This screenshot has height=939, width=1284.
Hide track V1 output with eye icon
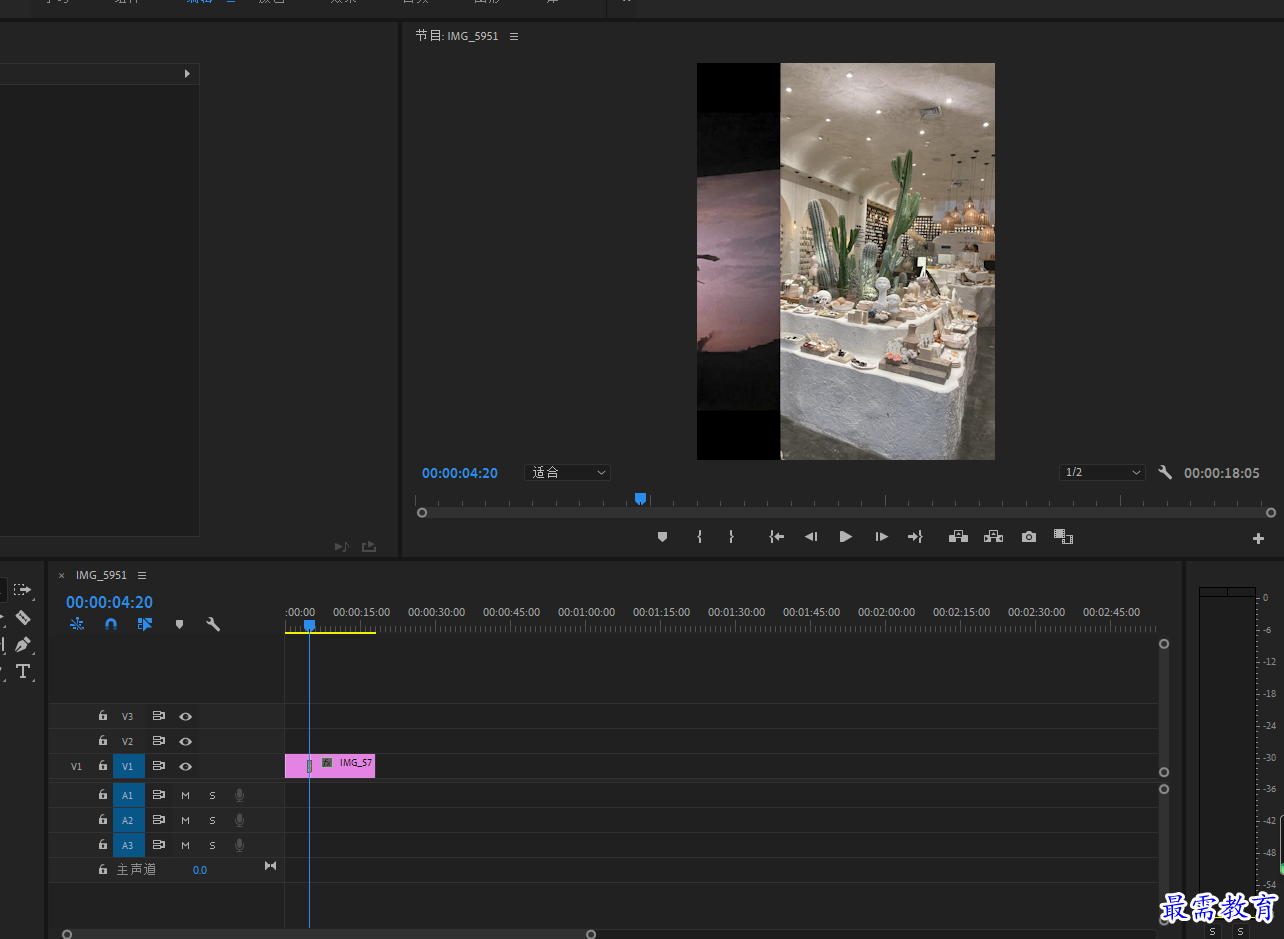[185, 766]
